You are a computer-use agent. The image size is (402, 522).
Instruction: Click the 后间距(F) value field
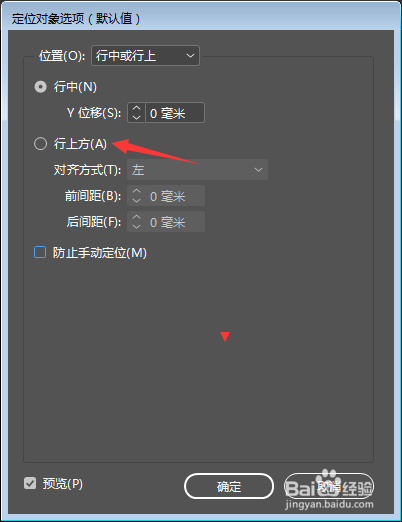[x=175, y=222]
